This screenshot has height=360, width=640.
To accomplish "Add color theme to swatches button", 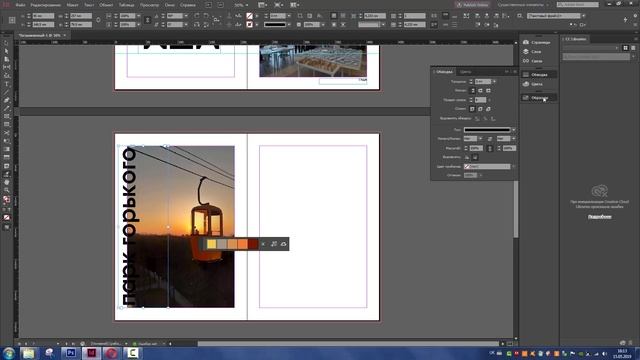I will 273,244.
